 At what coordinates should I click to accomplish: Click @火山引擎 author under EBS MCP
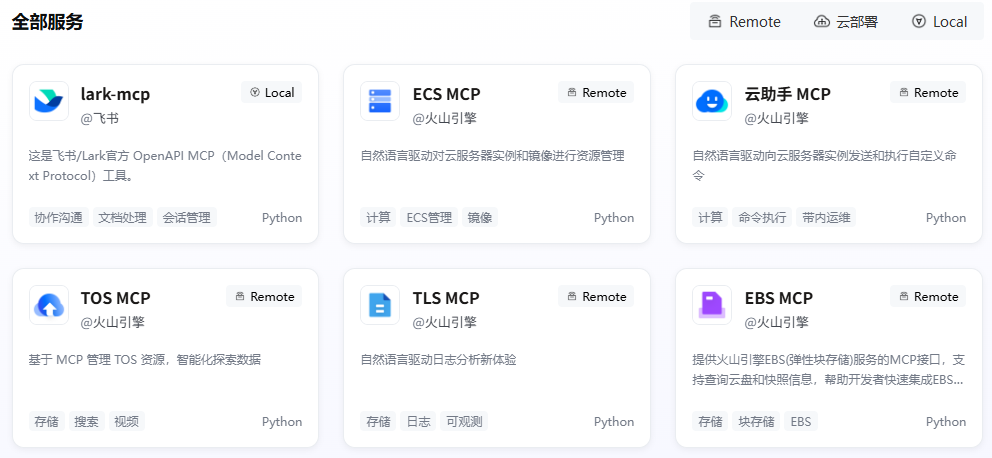pyautogui.click(x=776, y=323)
